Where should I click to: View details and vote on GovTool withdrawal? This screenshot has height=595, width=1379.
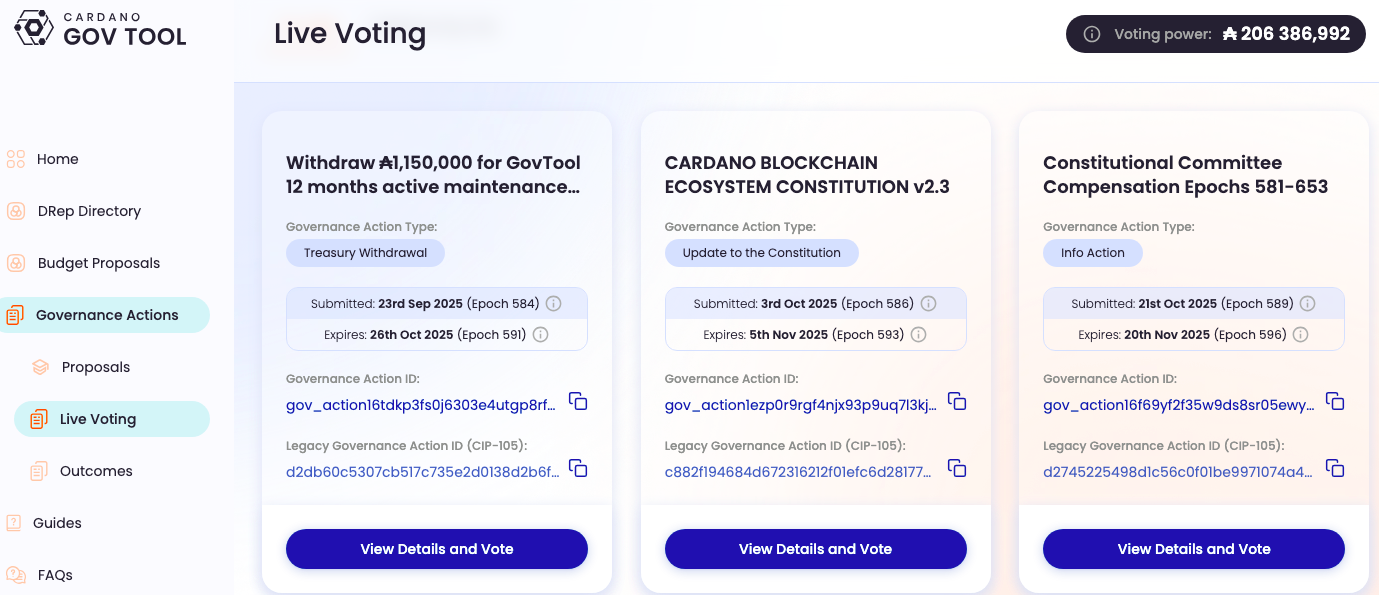437,549
